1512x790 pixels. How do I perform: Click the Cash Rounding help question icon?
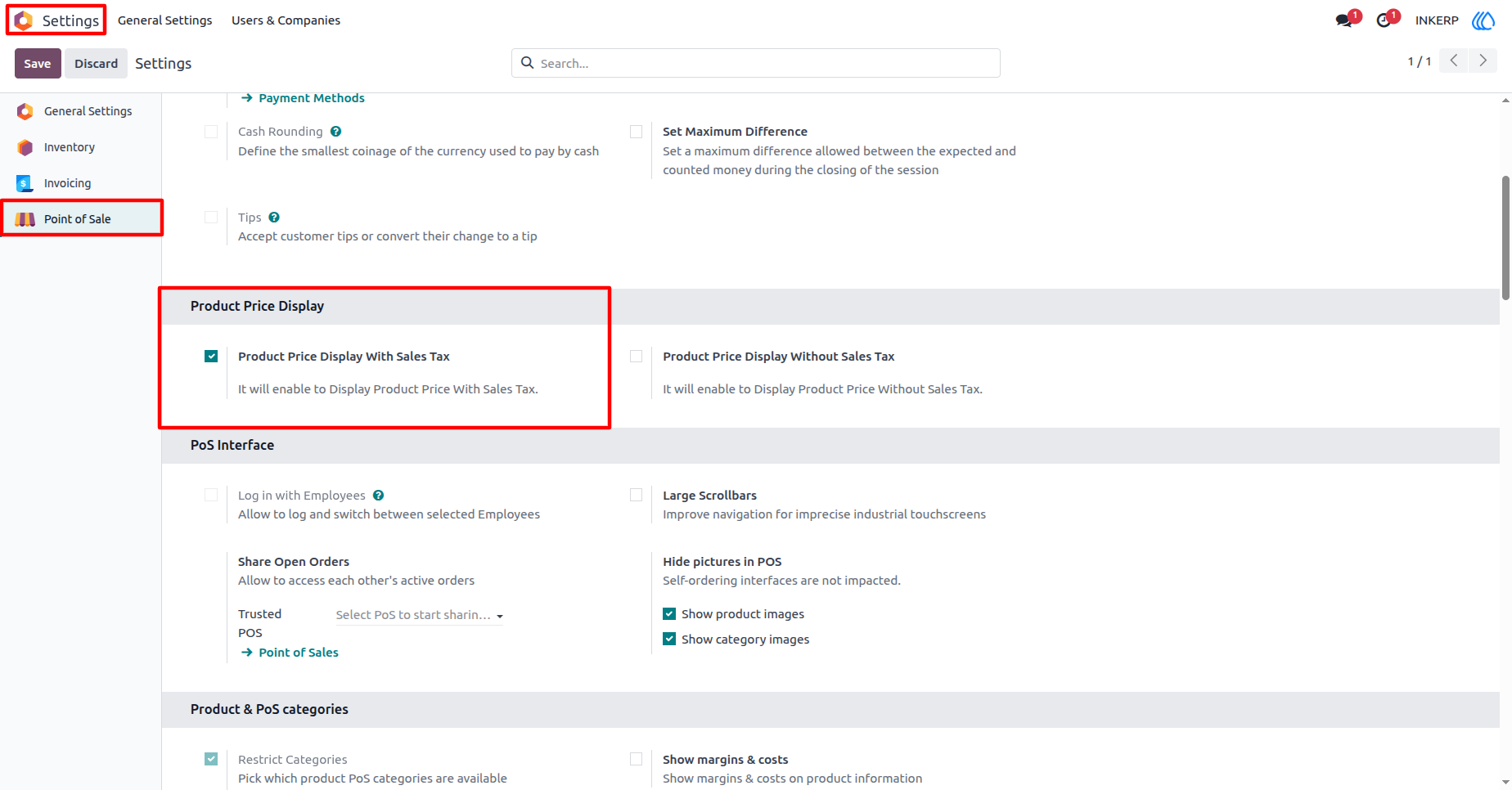click(335, 132)
